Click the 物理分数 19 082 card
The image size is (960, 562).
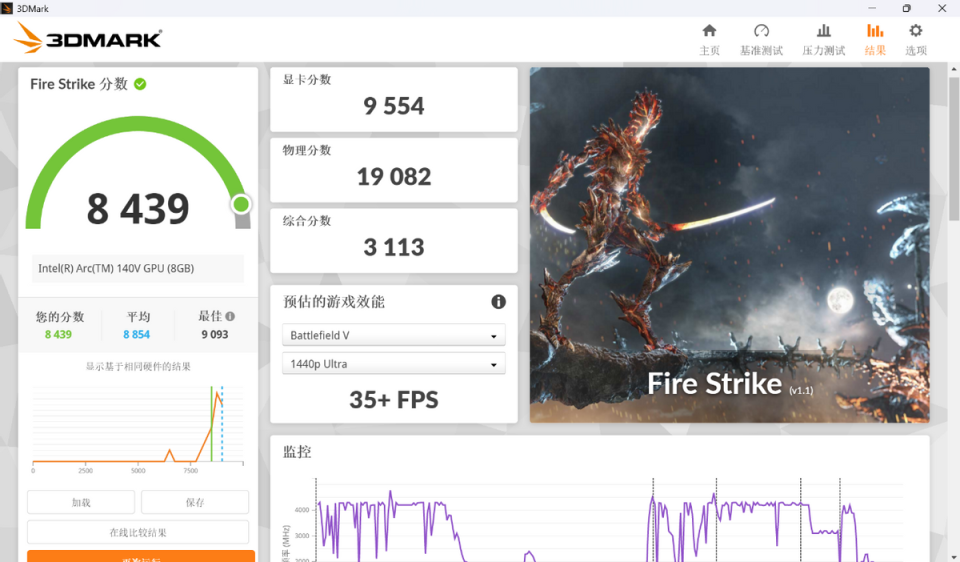394,170
